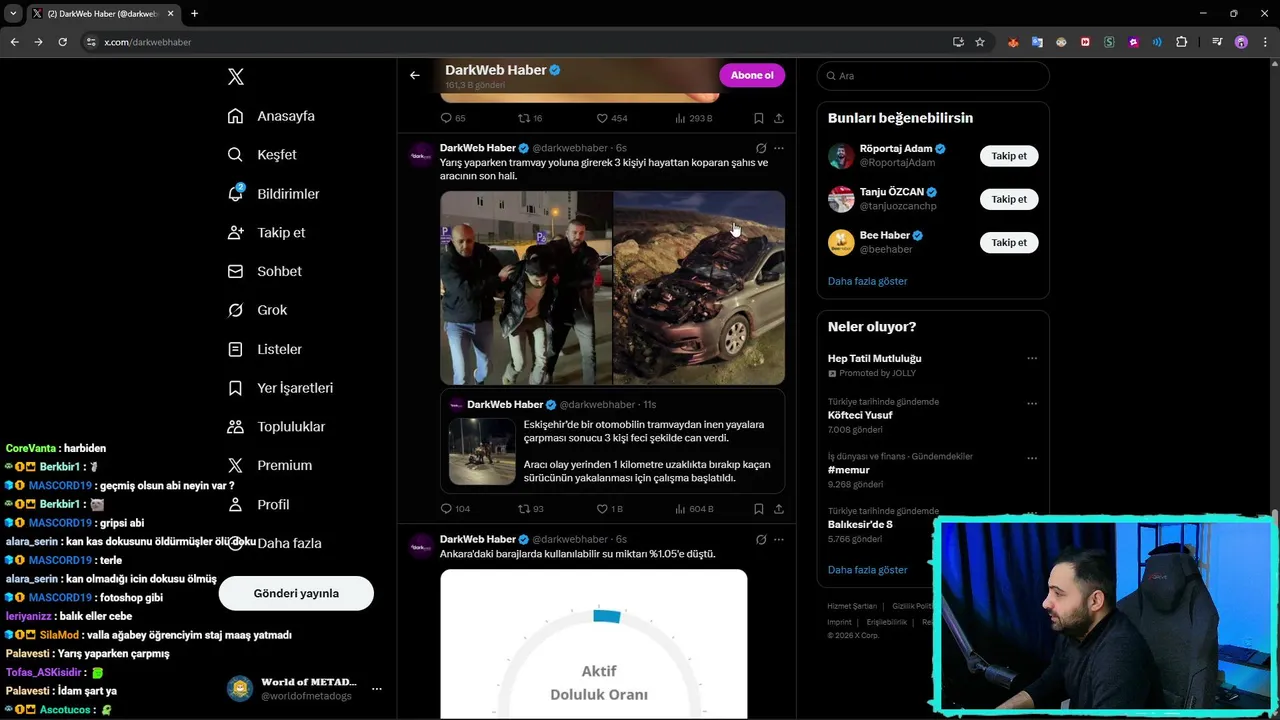Open Grok from sidebar

(x=257, y=310)
